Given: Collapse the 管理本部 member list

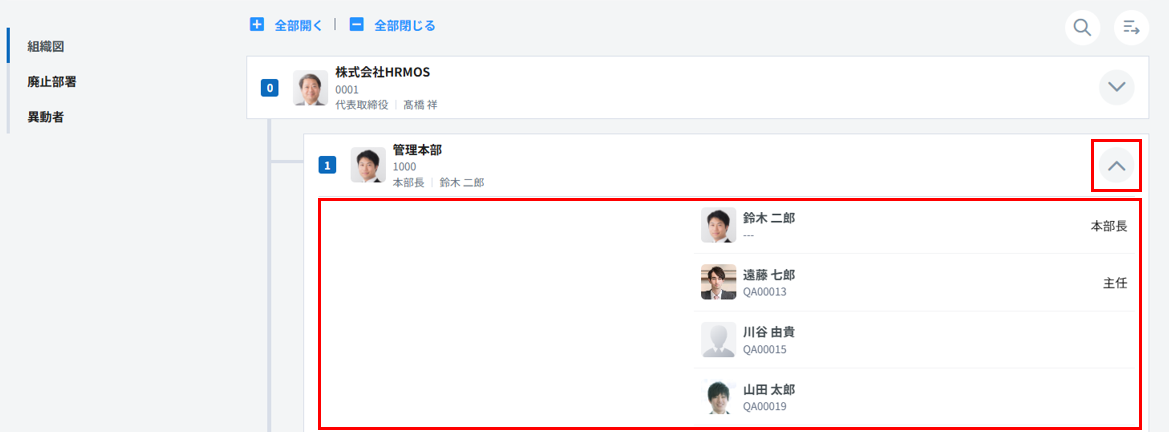Looking at the screenshot, I should point(1117,166).
